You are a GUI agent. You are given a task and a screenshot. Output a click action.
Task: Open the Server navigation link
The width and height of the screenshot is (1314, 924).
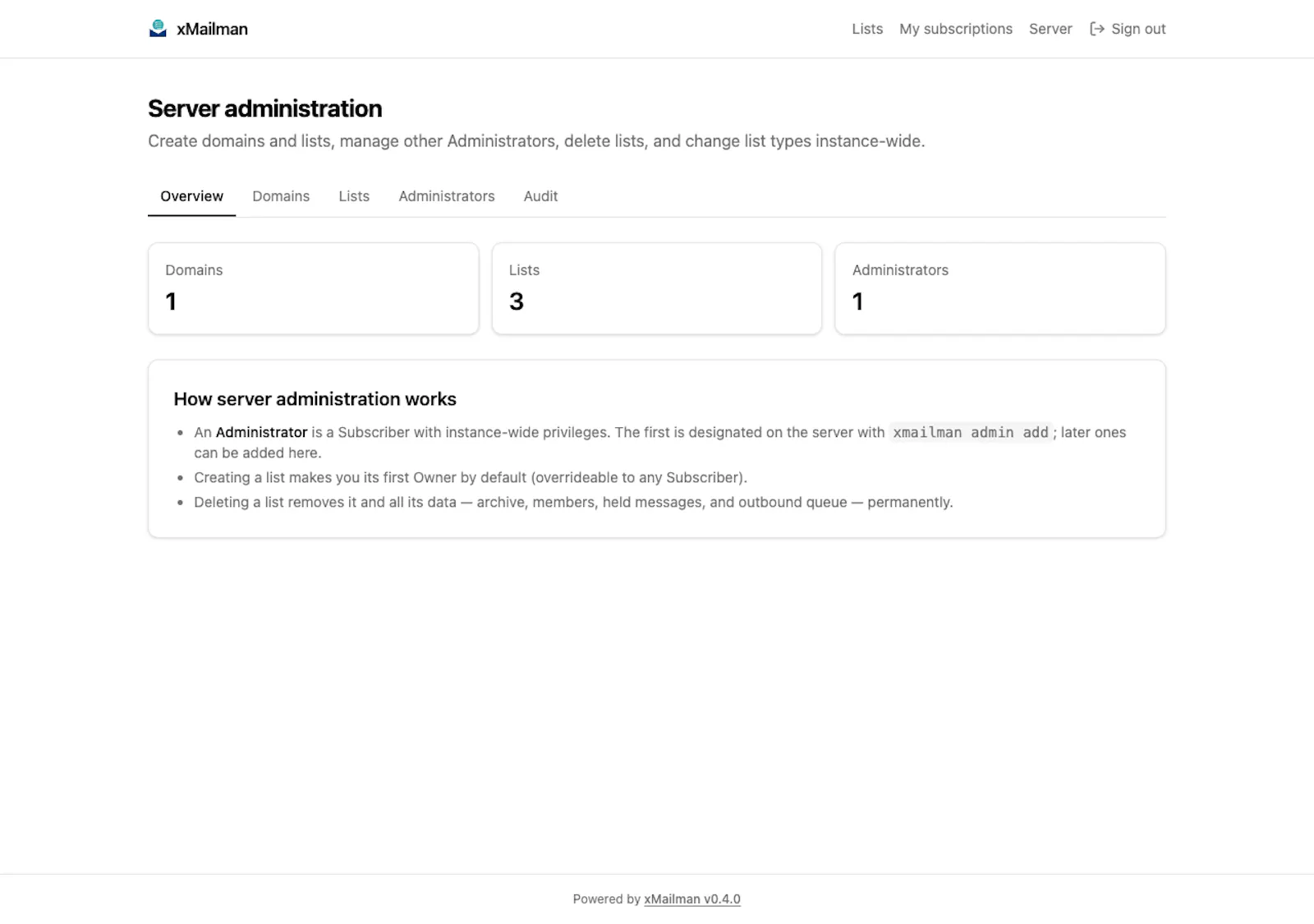tap(1050, 29)
